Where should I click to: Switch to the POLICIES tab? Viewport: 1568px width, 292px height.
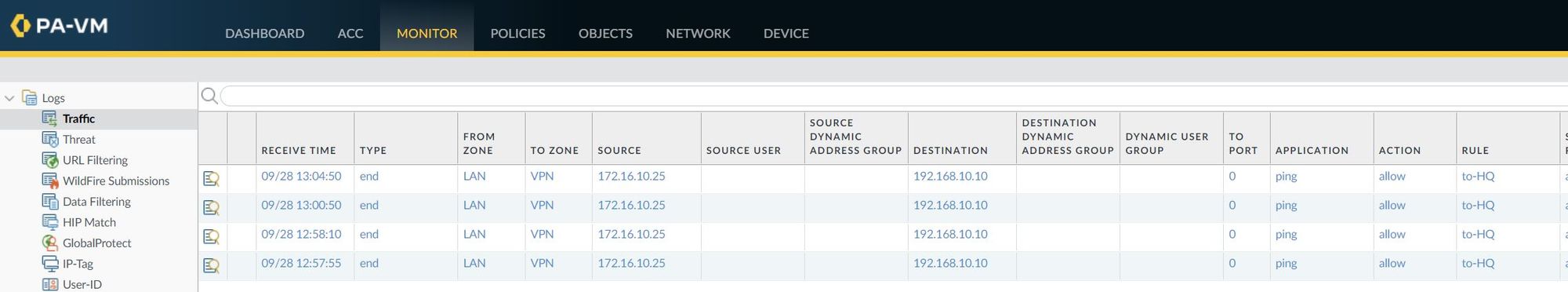click(517, 33)
